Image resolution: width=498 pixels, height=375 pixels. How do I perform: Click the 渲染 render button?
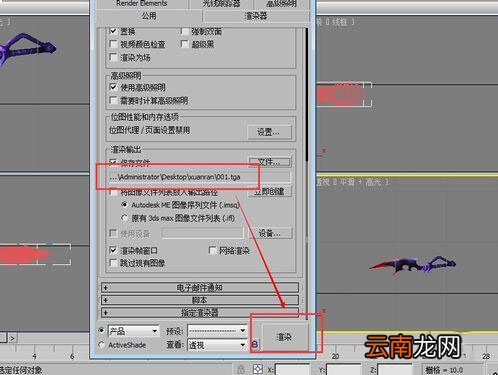pyautogui.click(x=284, y=337)
